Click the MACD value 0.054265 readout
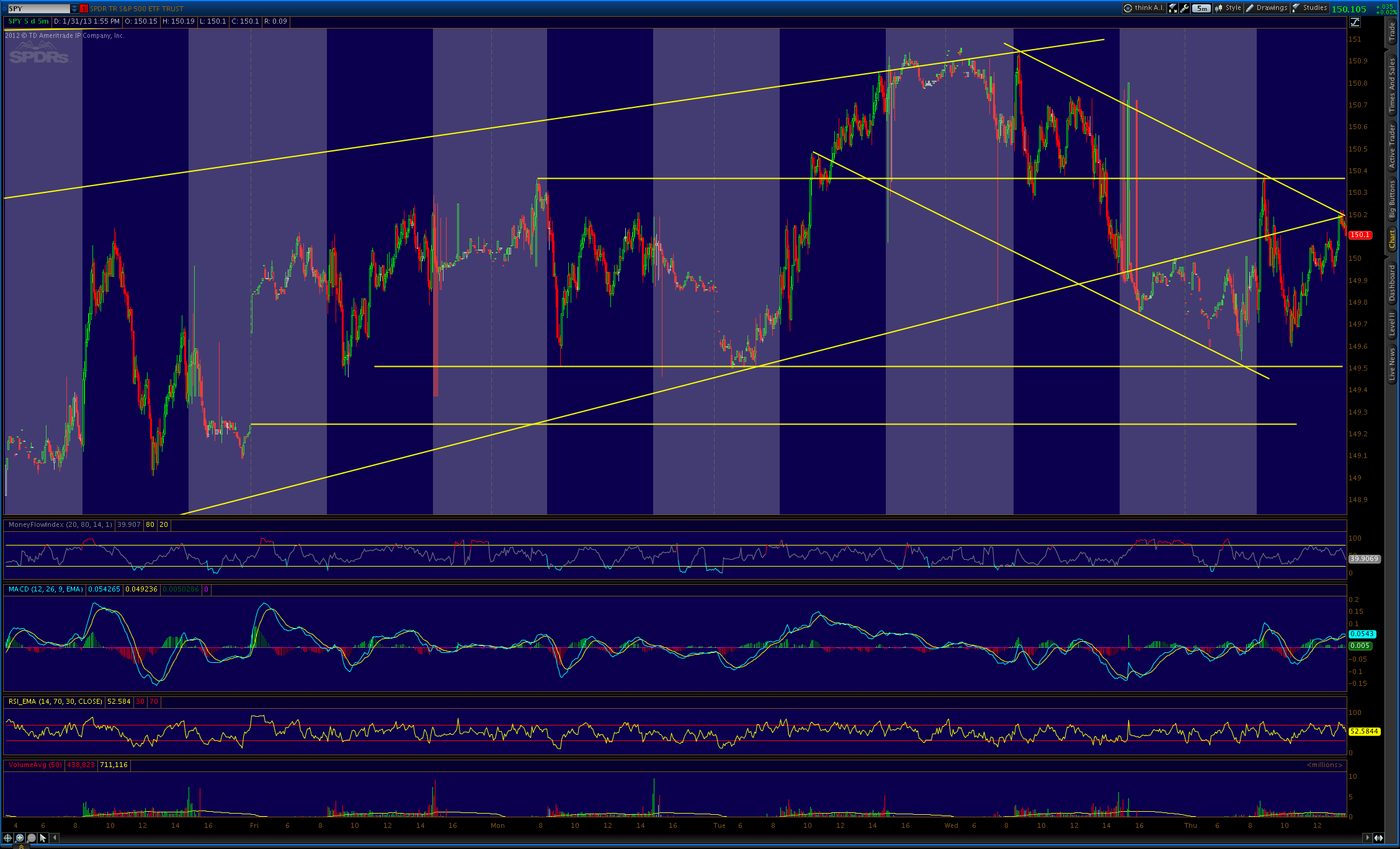The image size is (1400, 849). coord(104,590)
